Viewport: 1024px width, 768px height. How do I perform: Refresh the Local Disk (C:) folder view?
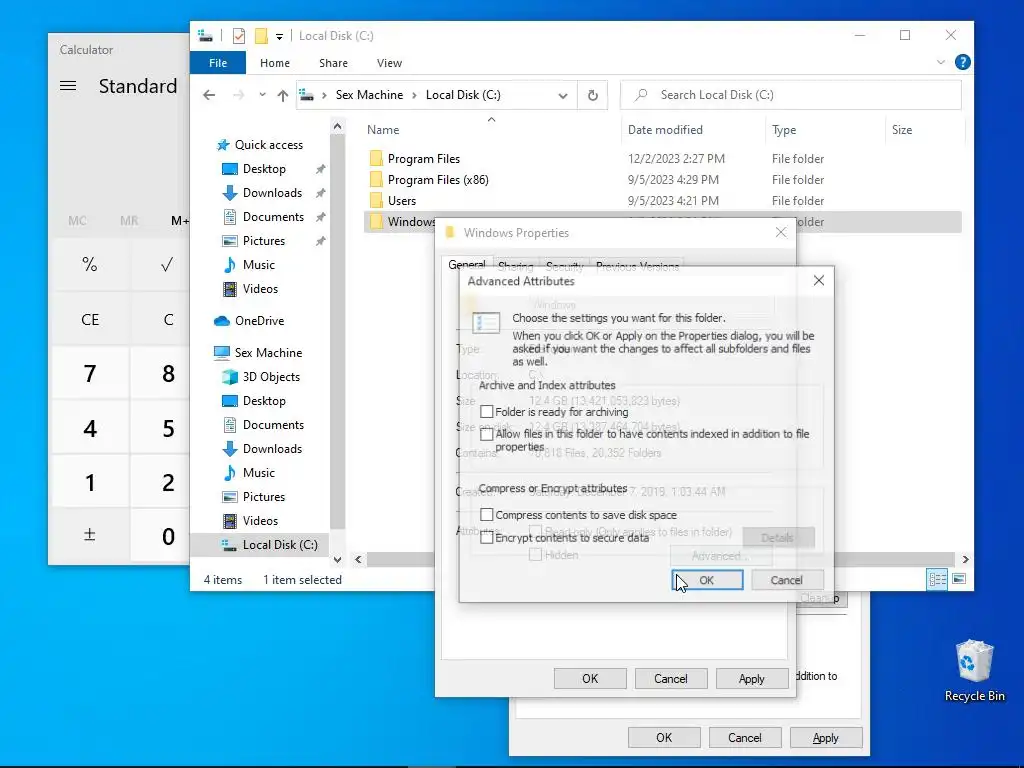[x=592, y=95]
